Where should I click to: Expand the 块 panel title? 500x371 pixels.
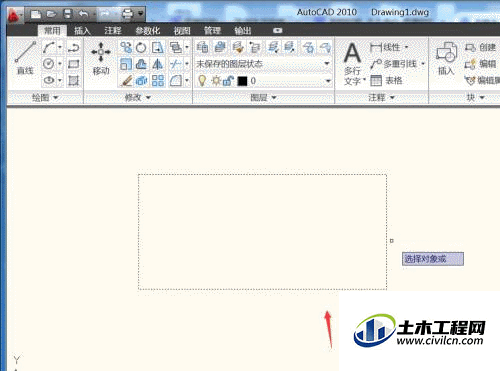tap(475, 98)
